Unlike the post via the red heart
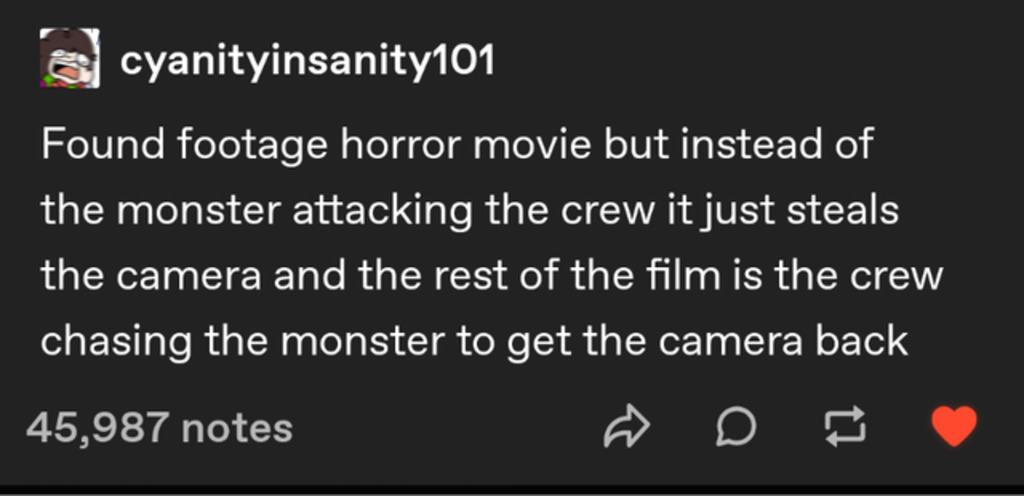The width and height of the screenshot is (1024, 496). tap(953, 427)
